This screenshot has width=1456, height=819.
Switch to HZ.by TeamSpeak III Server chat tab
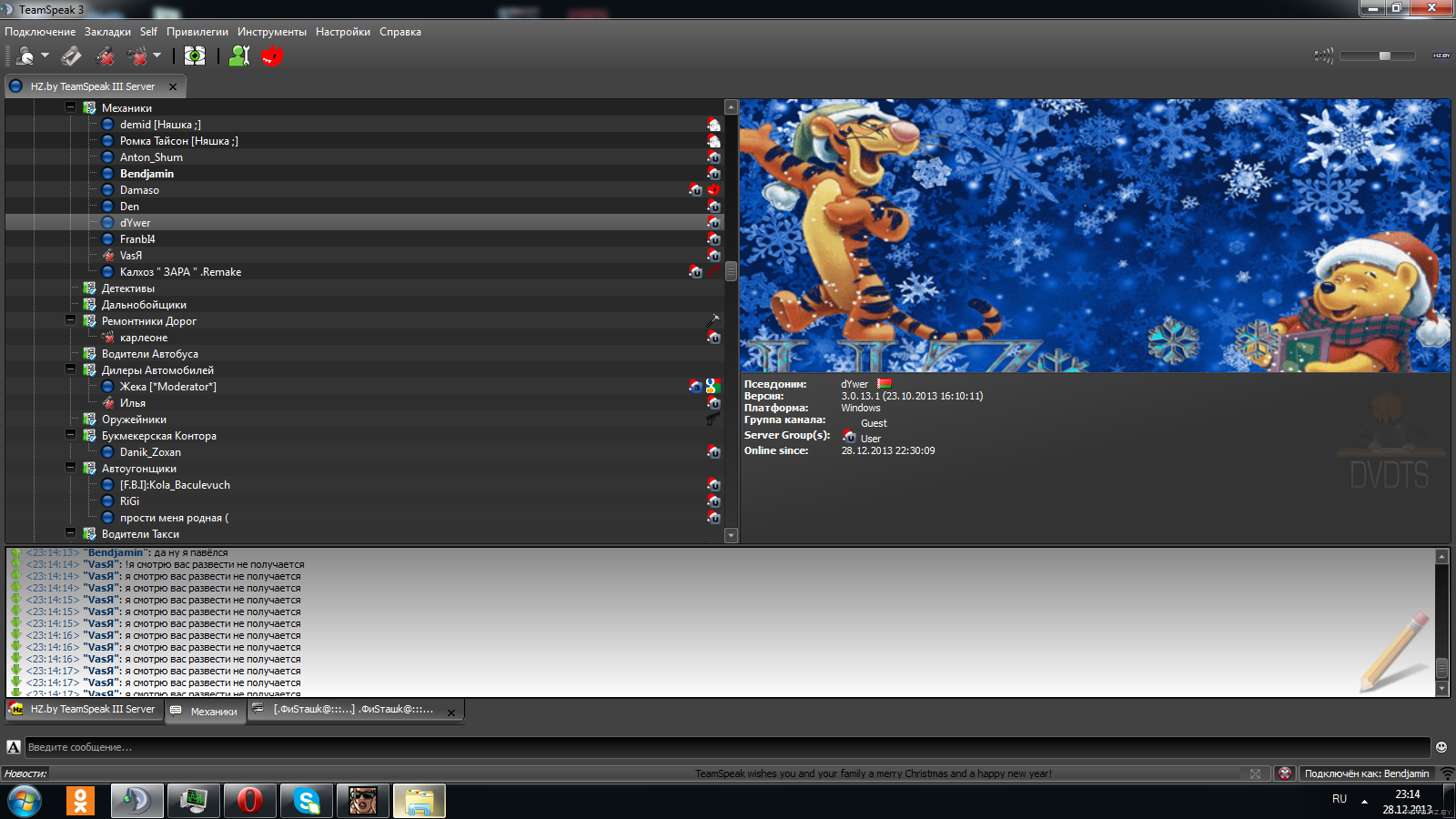pos(84,709)
